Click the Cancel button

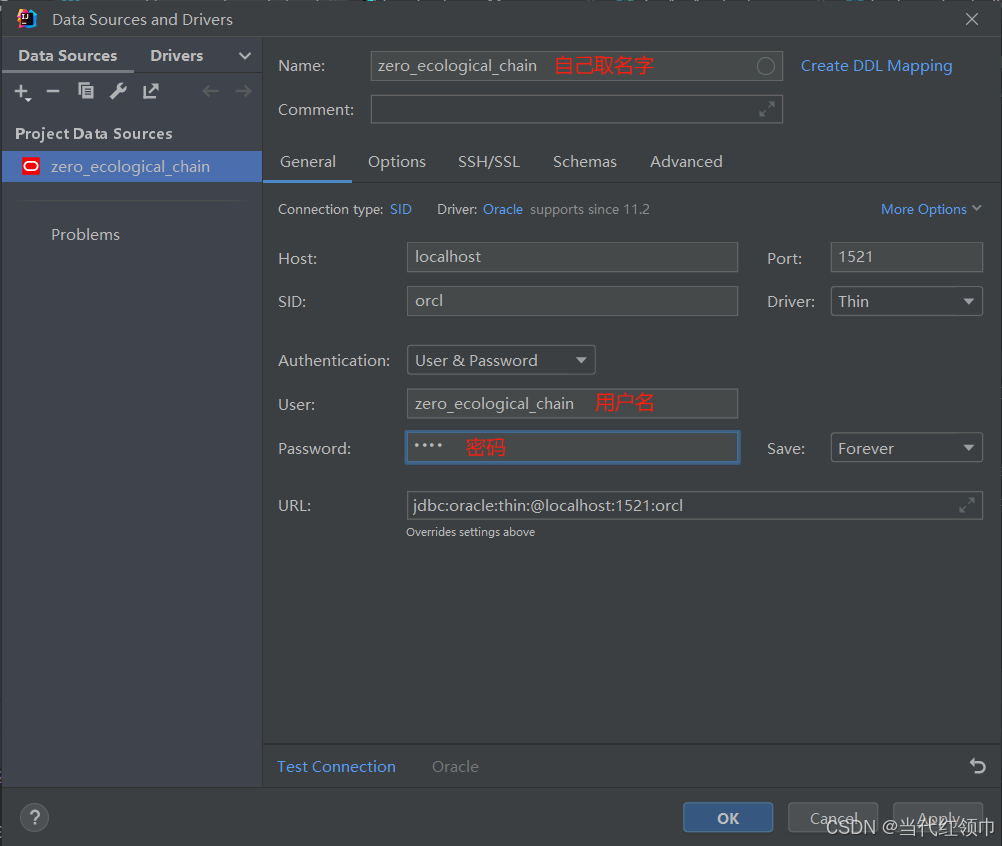point(833,817)
